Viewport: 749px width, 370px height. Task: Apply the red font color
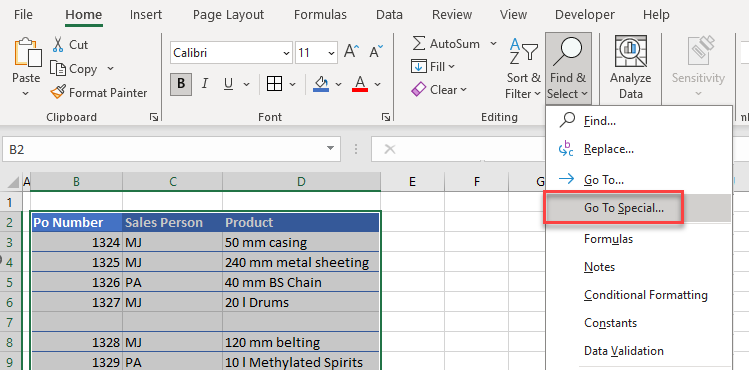tap(360, 85)
